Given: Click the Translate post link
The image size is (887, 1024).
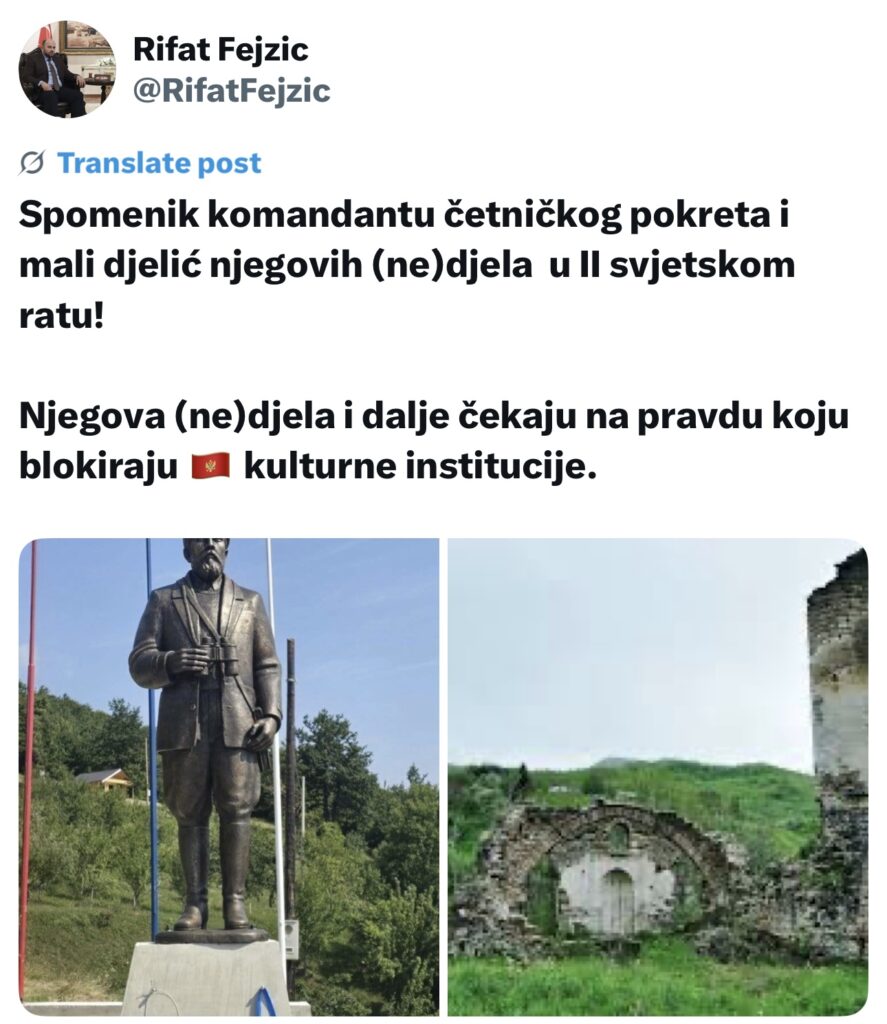Looking at the screenshot, I should coord(159,163).
